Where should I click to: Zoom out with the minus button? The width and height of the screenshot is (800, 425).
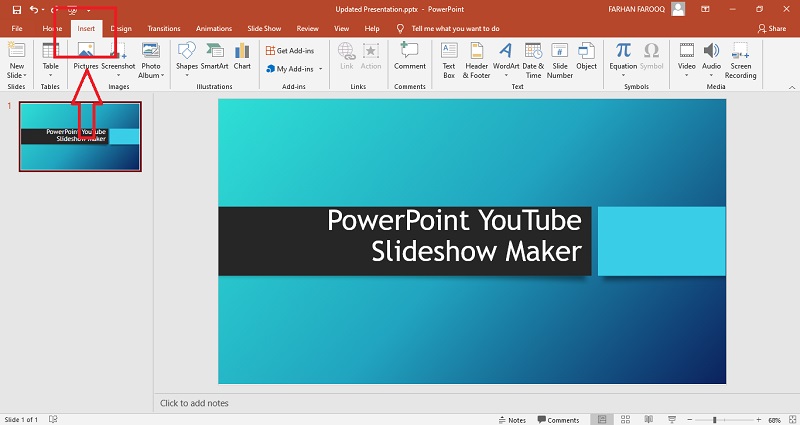click(x=690, y=420)
